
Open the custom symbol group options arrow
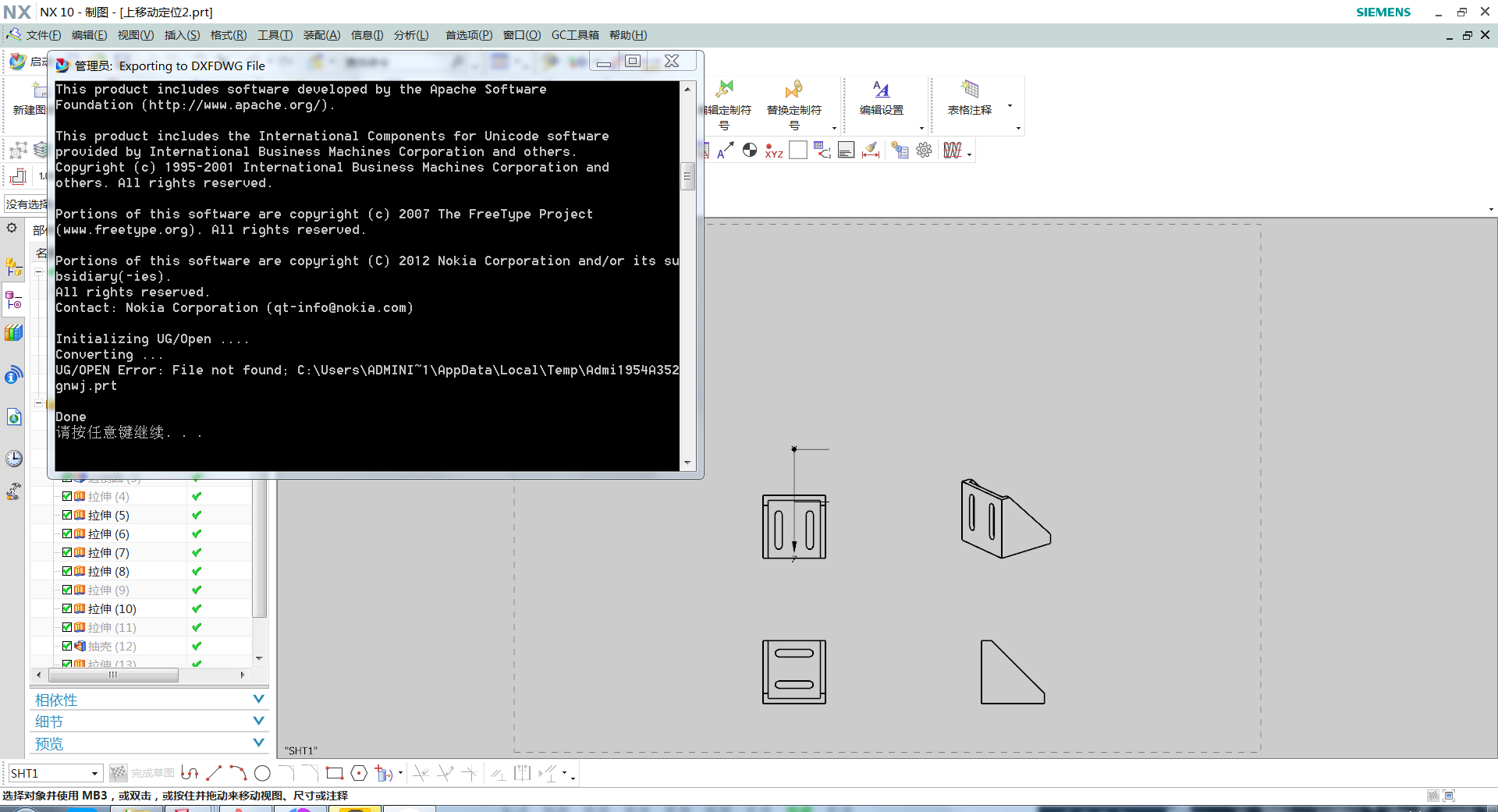click(834, 128)
